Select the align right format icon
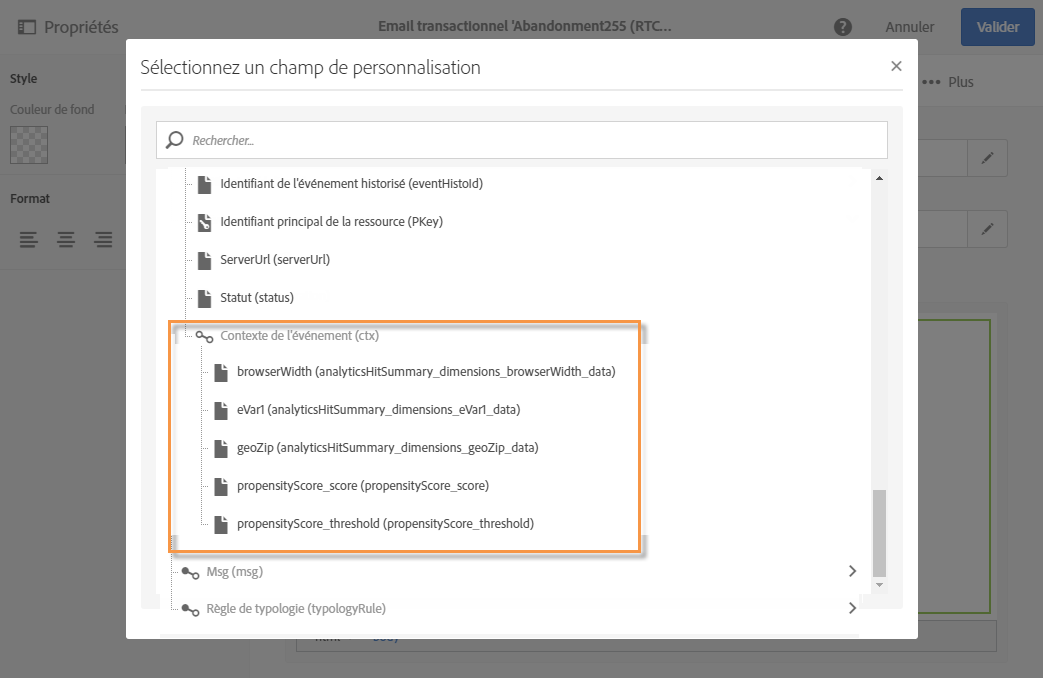1043x678 pixels. tap(103, 239)
